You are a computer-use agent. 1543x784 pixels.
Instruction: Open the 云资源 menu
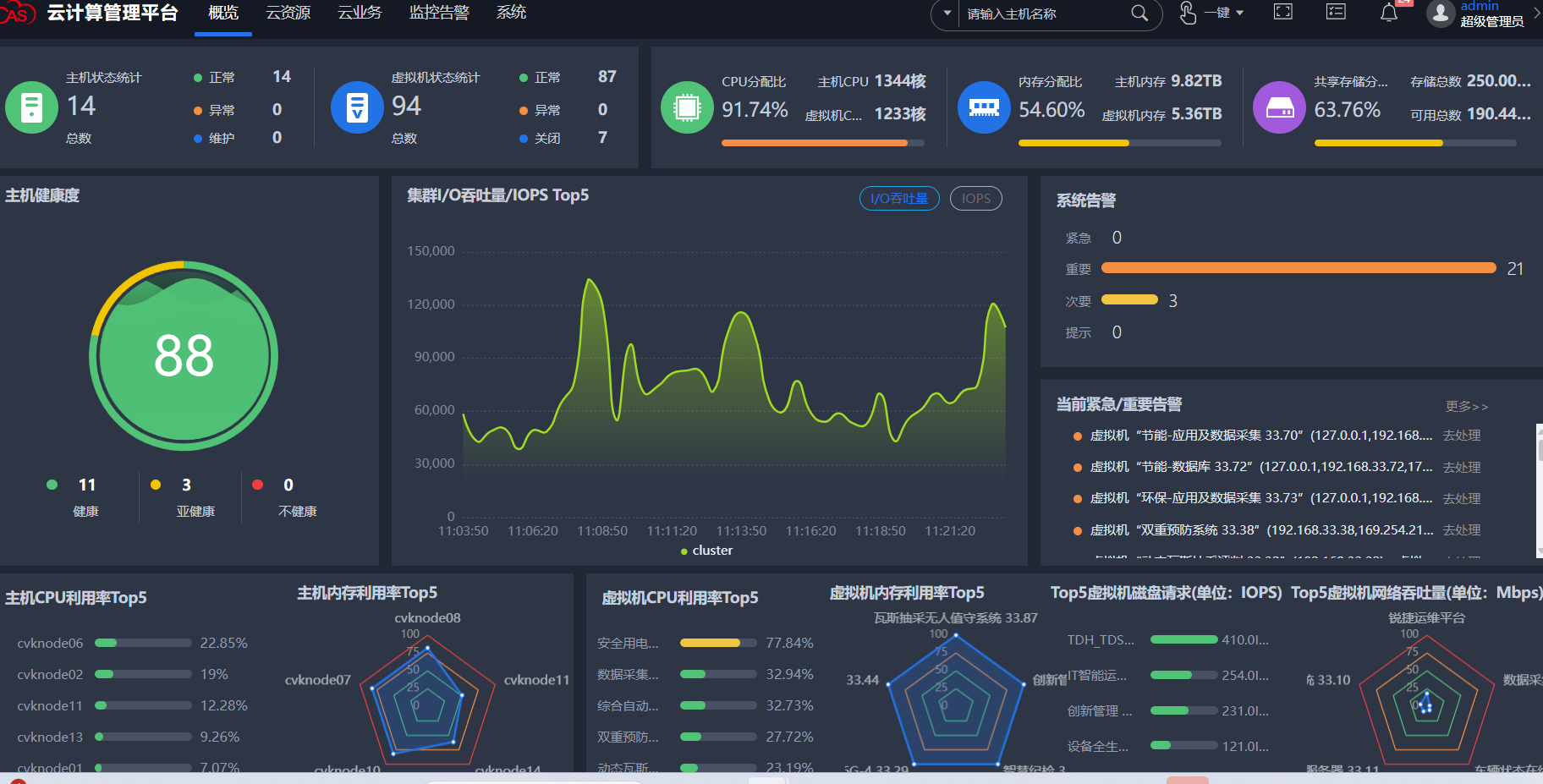(288, 13)
